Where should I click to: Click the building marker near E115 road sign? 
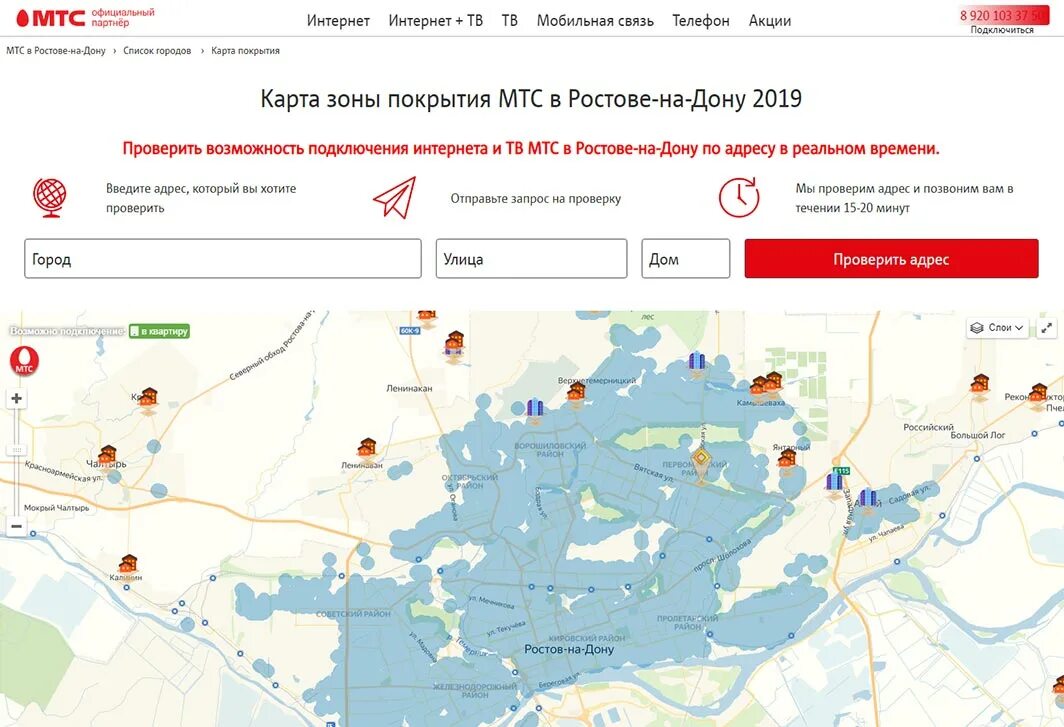[x=835, y=483]
